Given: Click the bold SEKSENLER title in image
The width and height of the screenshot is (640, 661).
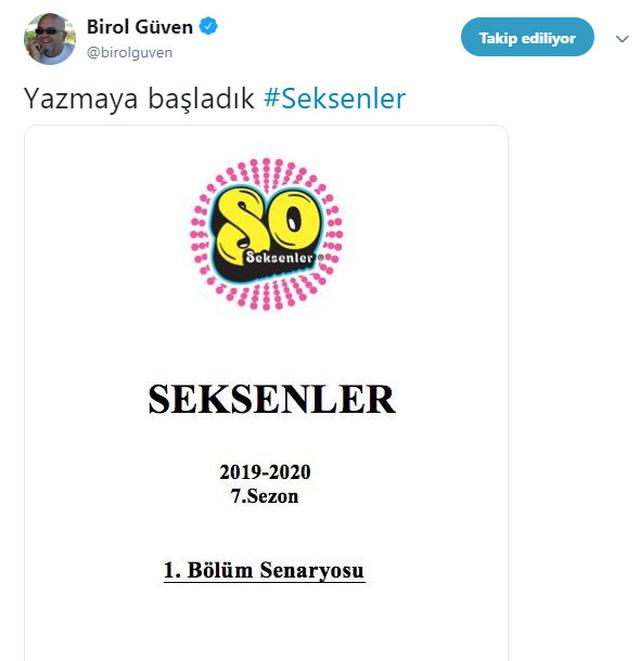Looking at the screenshot, I should point(271,400).
